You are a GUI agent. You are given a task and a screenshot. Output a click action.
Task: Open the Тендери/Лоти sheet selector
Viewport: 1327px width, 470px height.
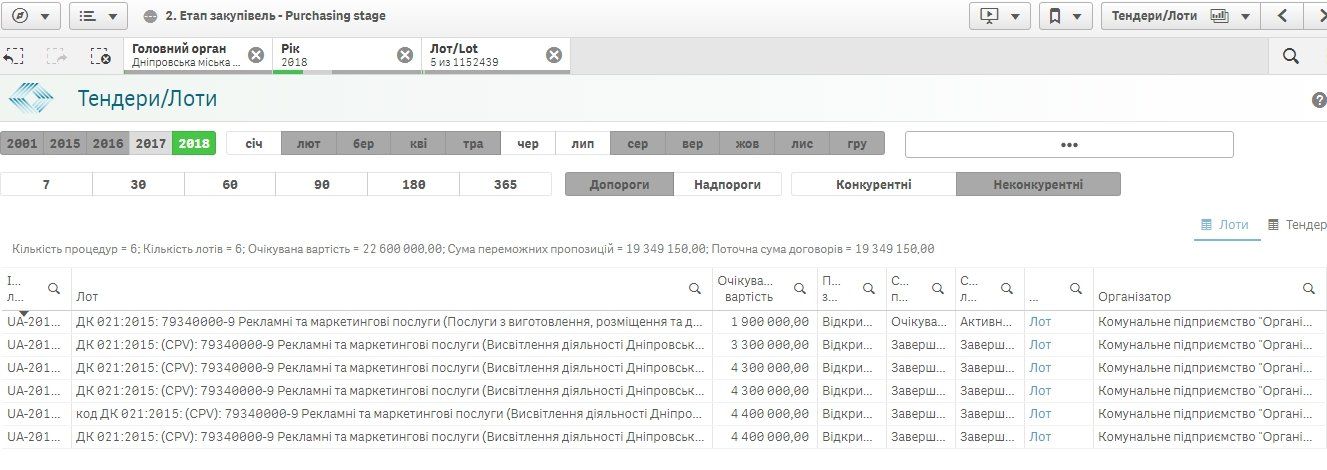[x=1180, y=16]
